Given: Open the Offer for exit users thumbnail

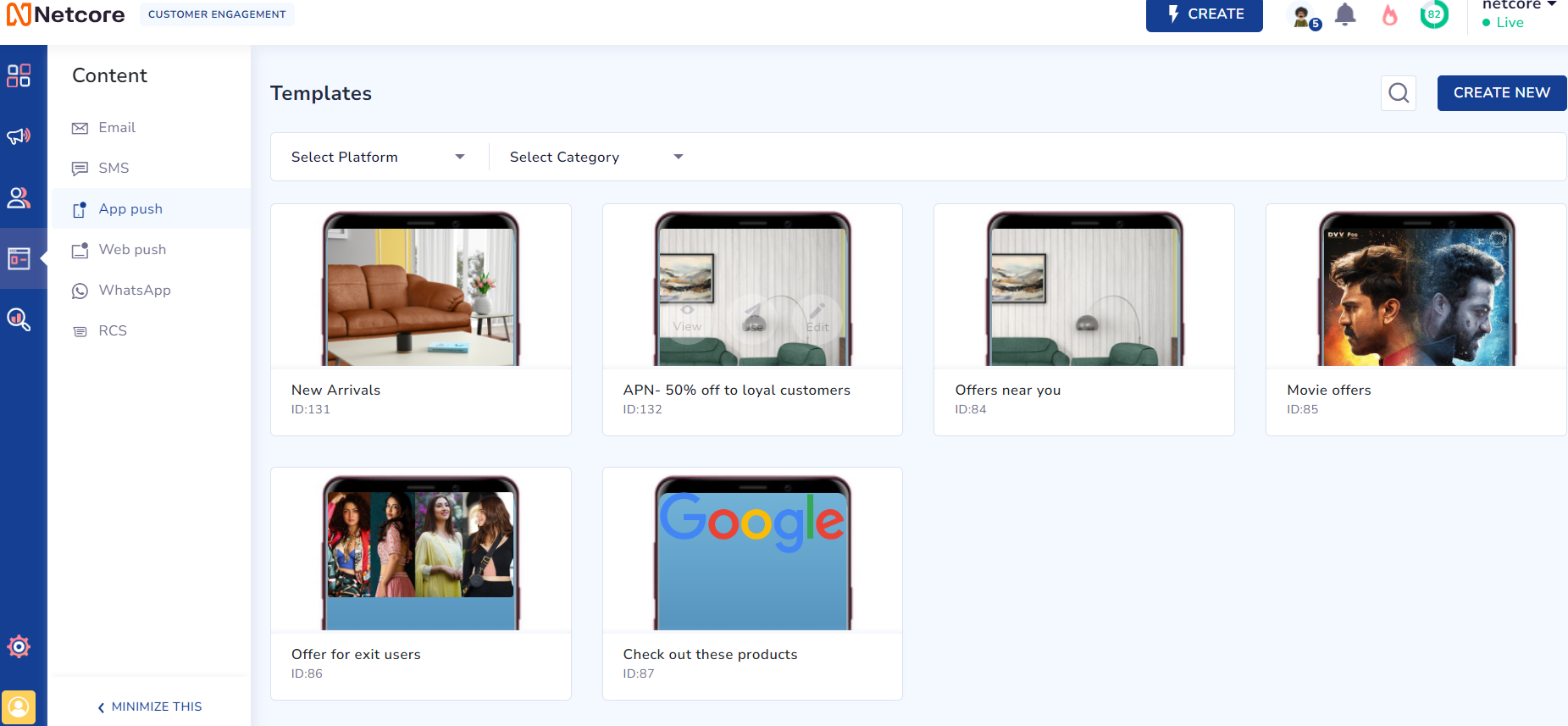Looking at the screenshot, I should (421, 552).
